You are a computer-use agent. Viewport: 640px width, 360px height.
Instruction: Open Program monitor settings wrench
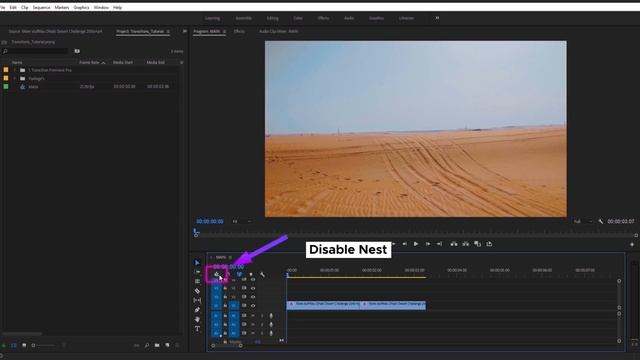(601, 221)
